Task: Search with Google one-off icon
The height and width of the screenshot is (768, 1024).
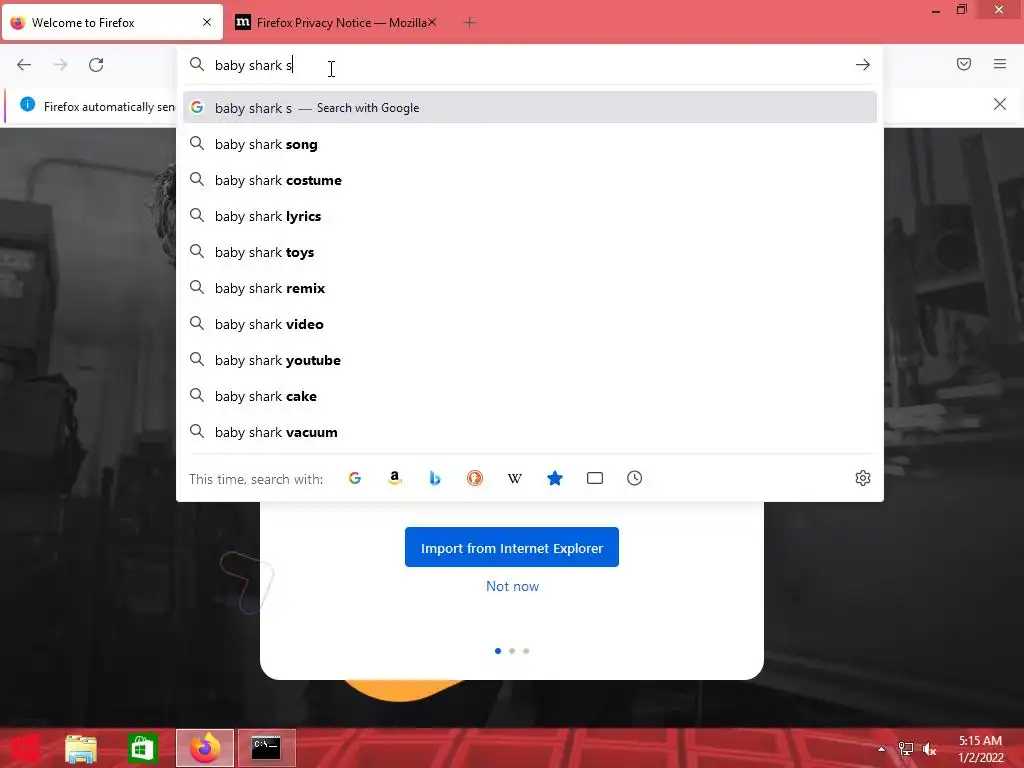Action: point(355,478)
